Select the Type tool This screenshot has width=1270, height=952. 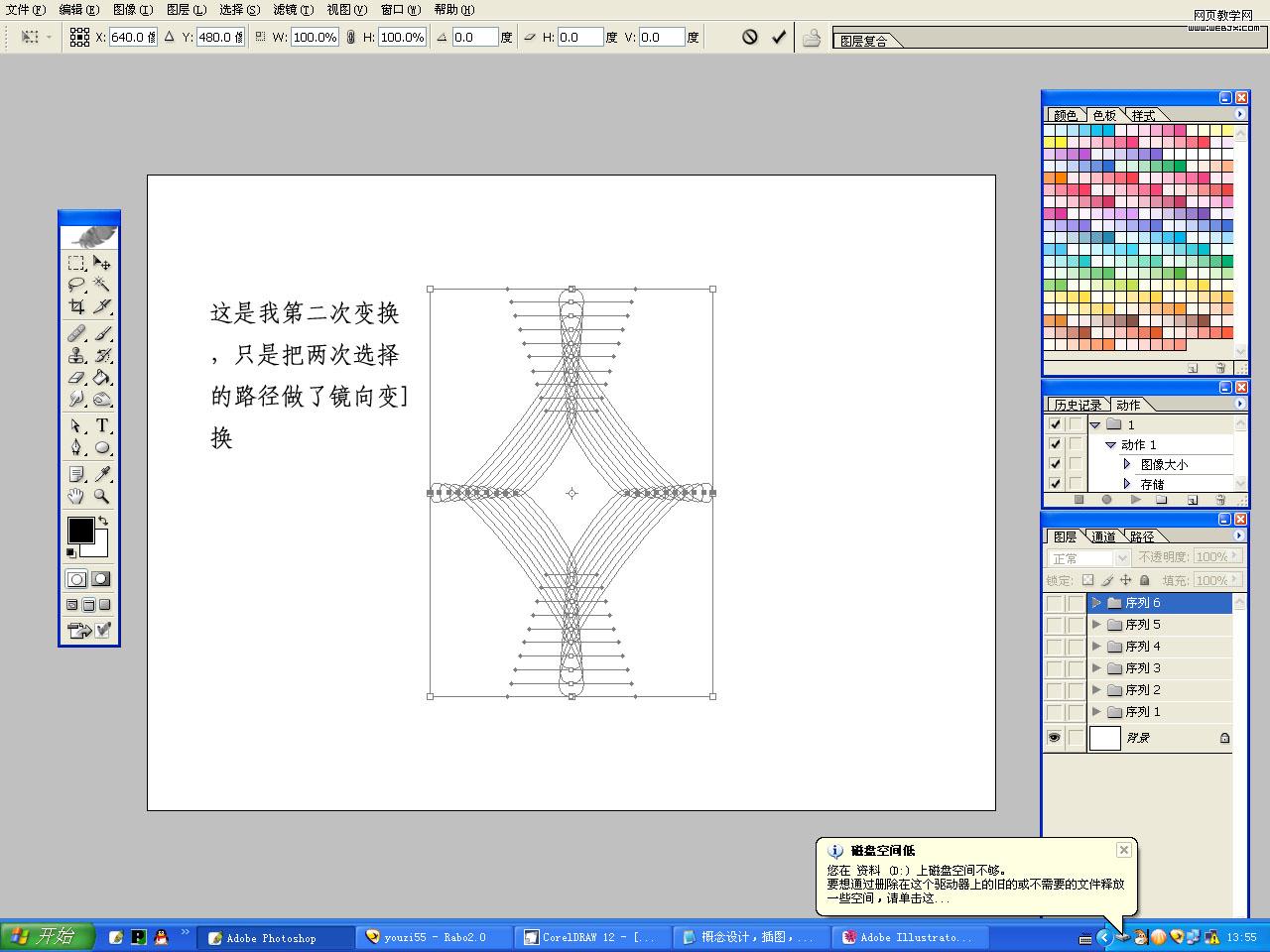(102, 426)
